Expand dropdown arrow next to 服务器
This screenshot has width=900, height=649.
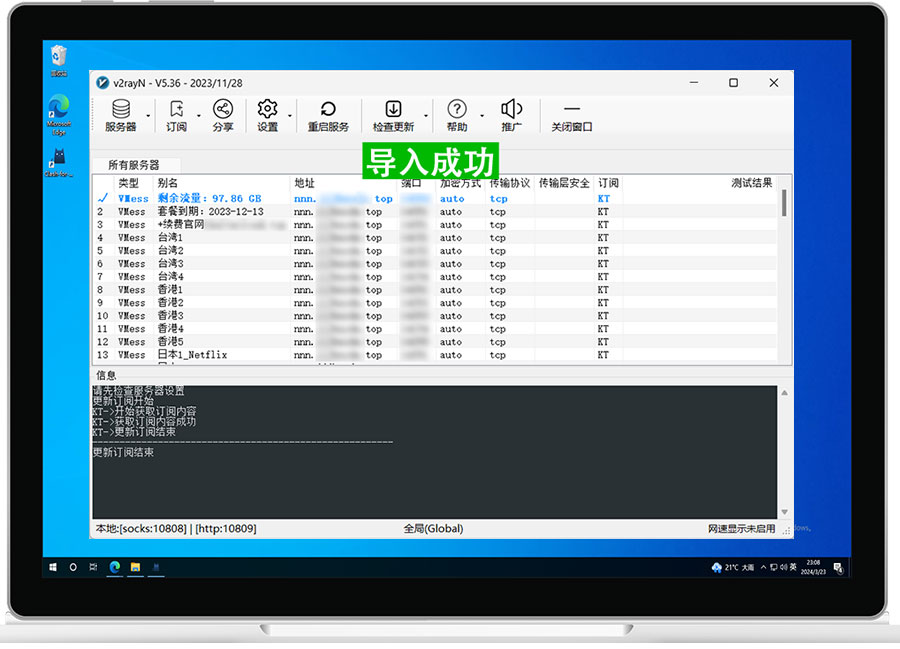coord(148,116)
